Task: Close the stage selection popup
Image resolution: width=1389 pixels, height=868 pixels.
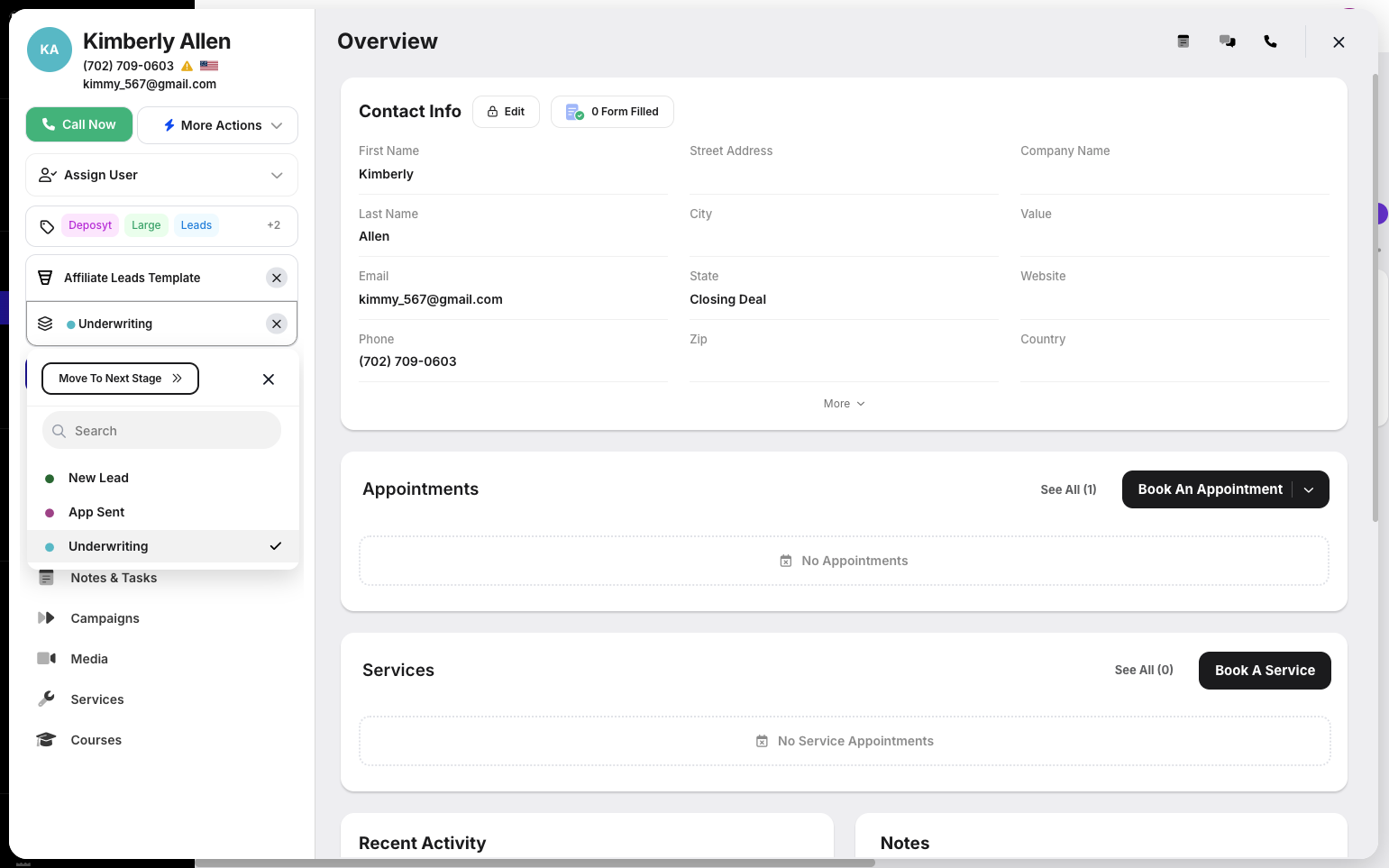Action: 269,379
